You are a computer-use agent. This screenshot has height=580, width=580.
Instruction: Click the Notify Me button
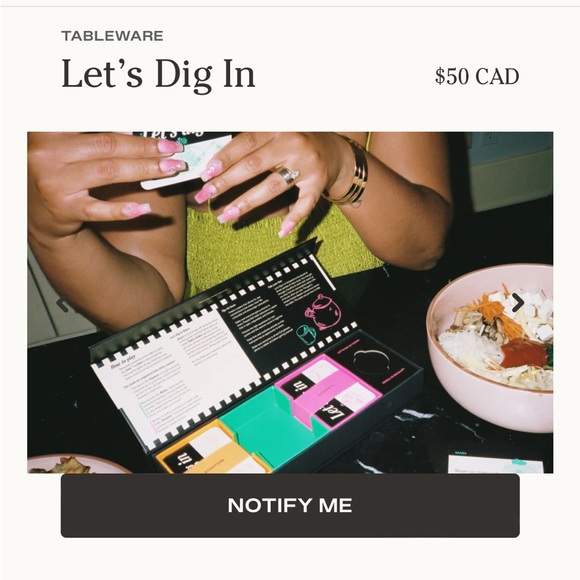pyautogui.click(x=290, y=505)
